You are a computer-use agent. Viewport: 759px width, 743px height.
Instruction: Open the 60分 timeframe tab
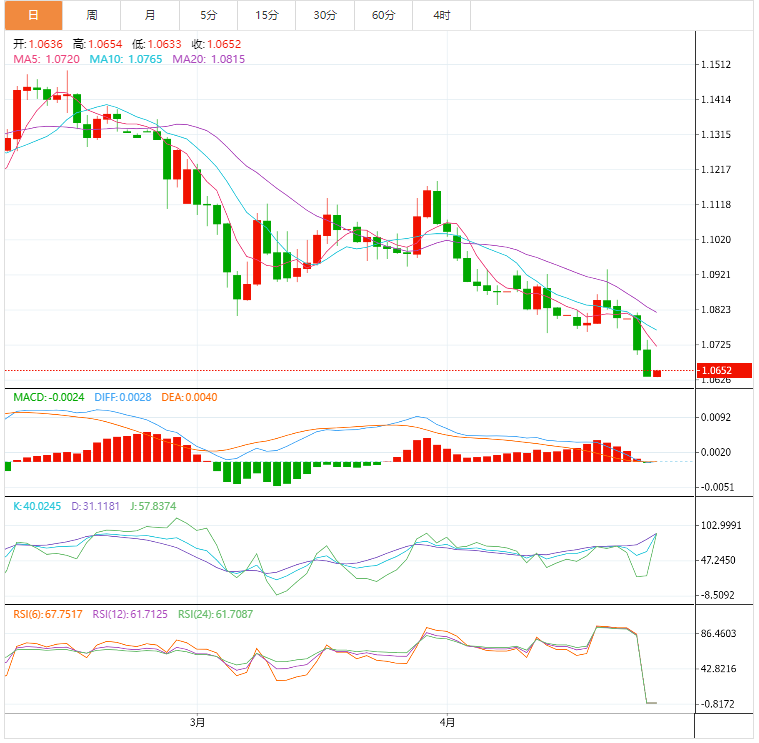[383, 15]
